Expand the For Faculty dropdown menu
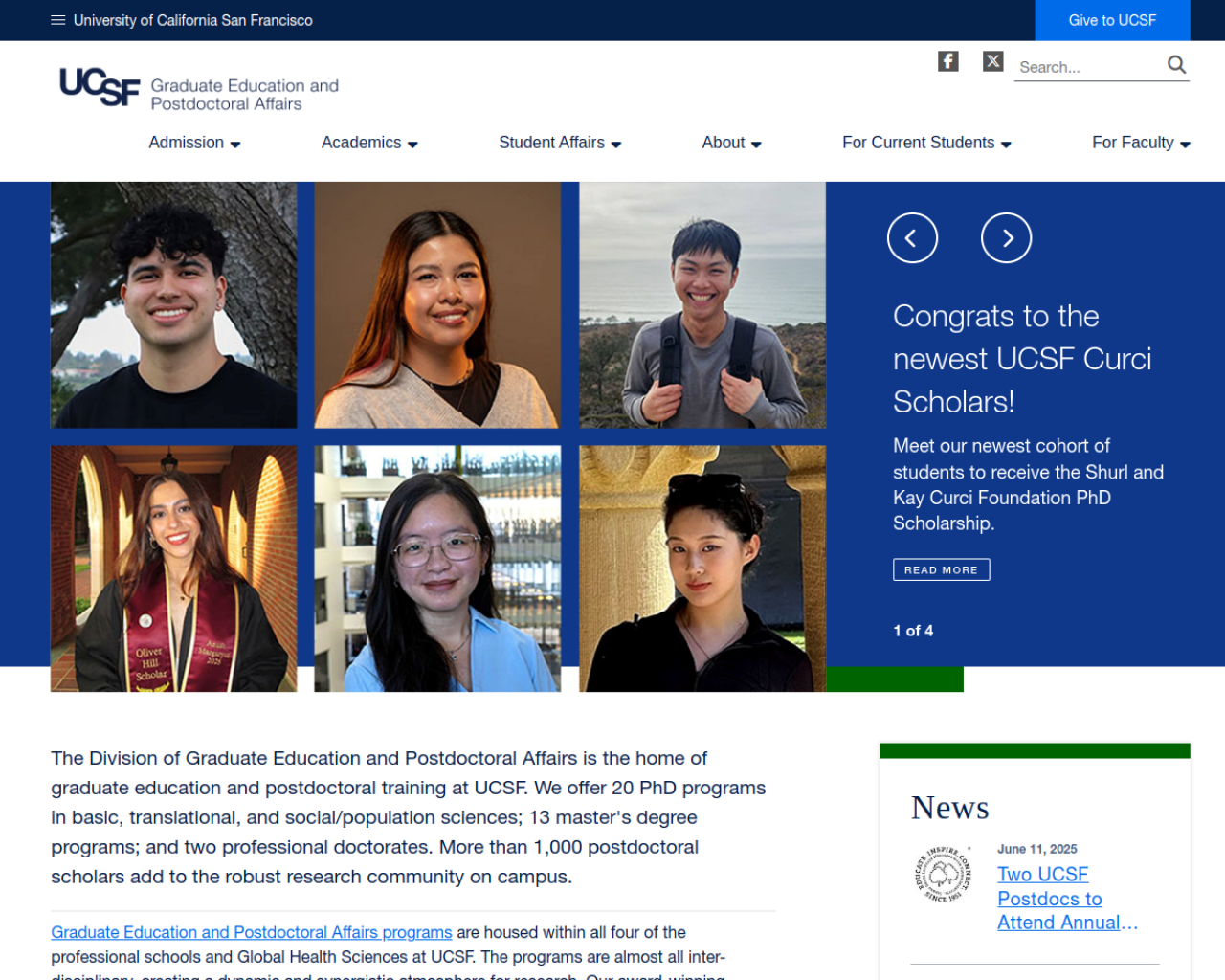The image size is (1225, 980). [x=1141, y=143]
